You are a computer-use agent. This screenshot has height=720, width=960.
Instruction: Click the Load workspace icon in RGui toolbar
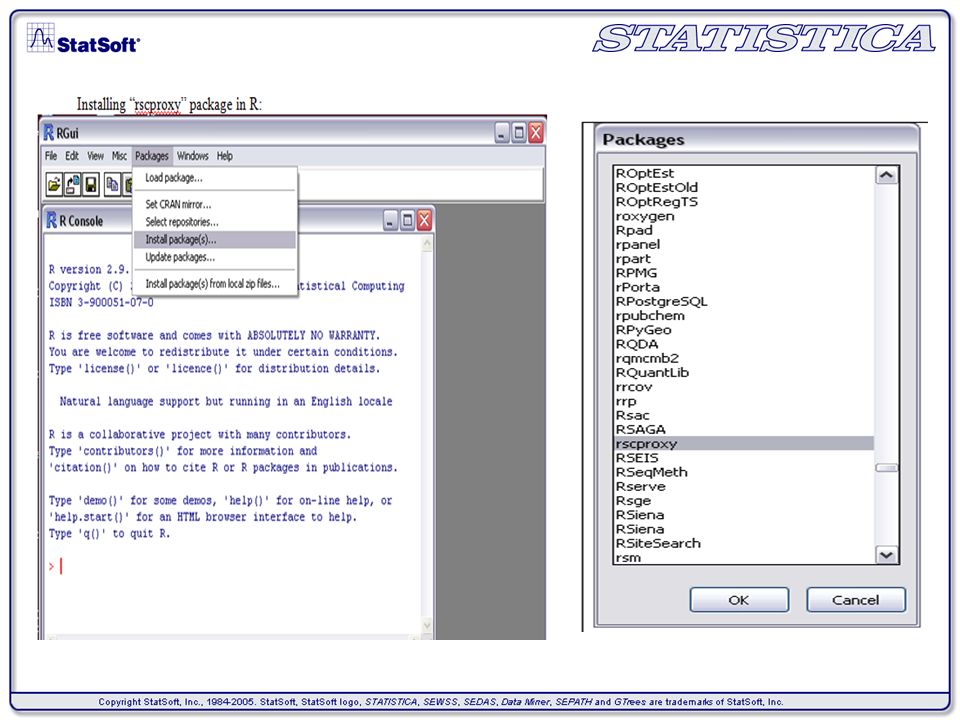tap(73, 184)
